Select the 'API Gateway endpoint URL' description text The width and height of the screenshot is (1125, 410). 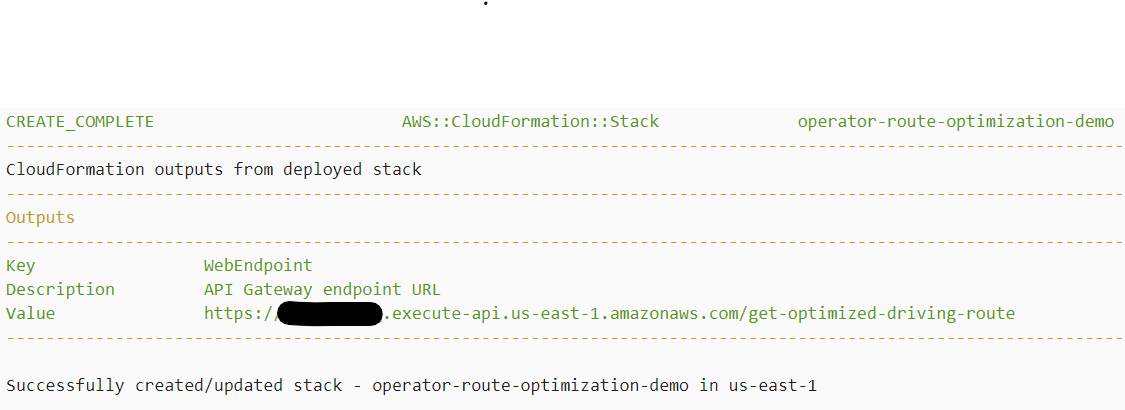click(316, 290)
